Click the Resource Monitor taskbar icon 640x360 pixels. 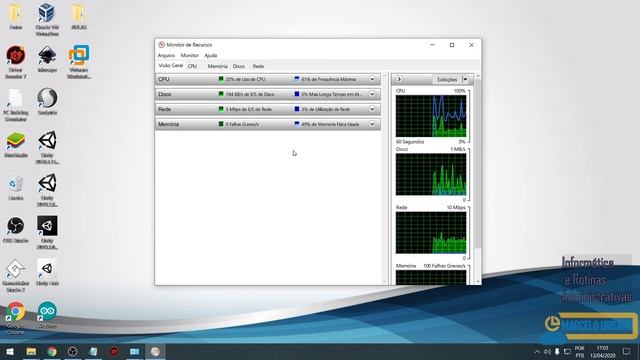[155, 351]
